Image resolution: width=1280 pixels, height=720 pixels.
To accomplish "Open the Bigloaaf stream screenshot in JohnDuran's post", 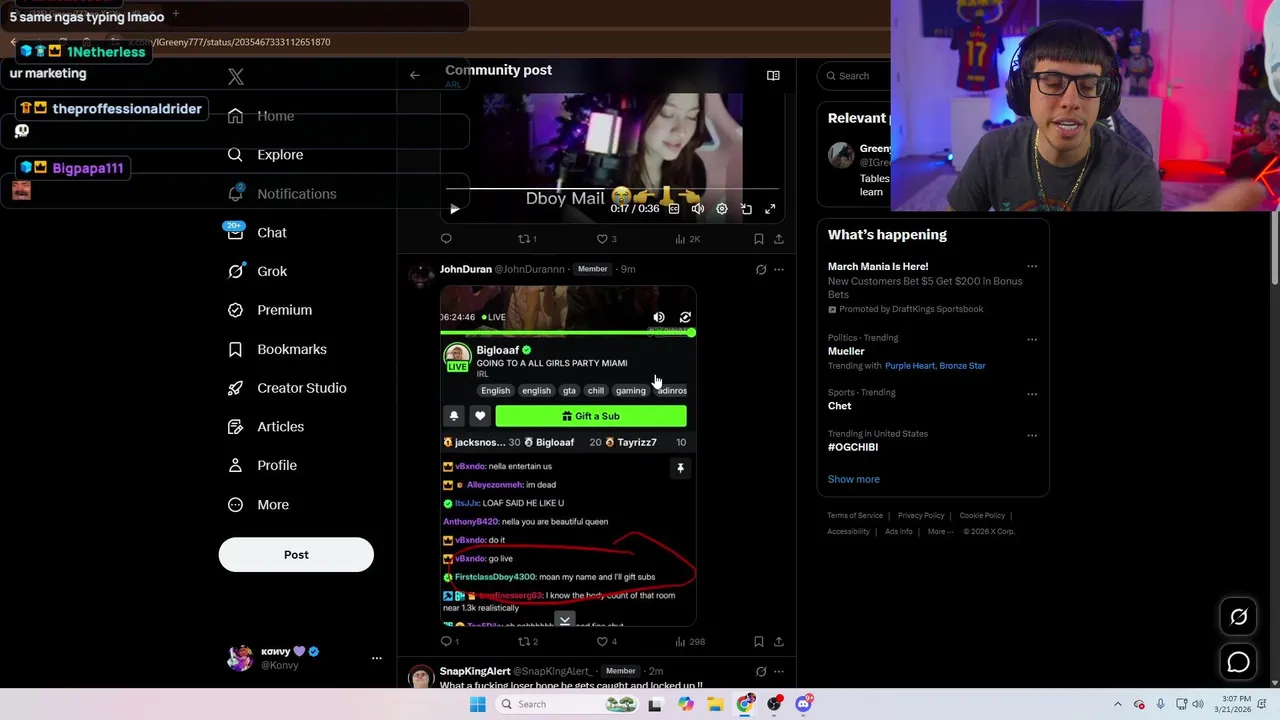I will point(568,456).
